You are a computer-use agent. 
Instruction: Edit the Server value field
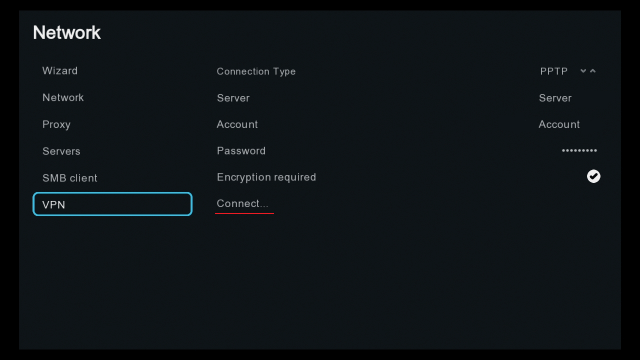click(555, 98)
